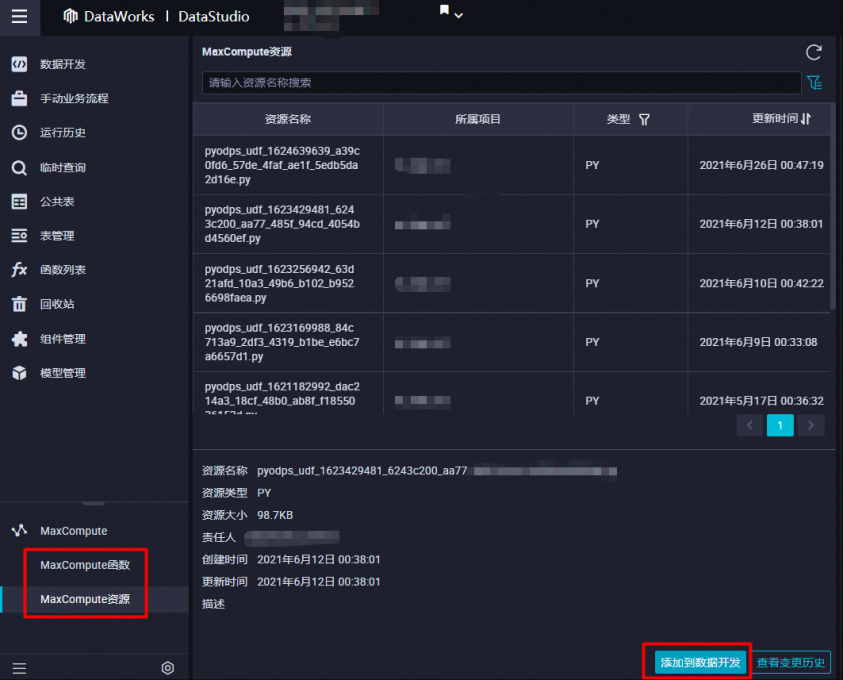The width and height of the screenshot is (843, 680).
Task: Click the table vertical scrollbar
Action: 833,207
